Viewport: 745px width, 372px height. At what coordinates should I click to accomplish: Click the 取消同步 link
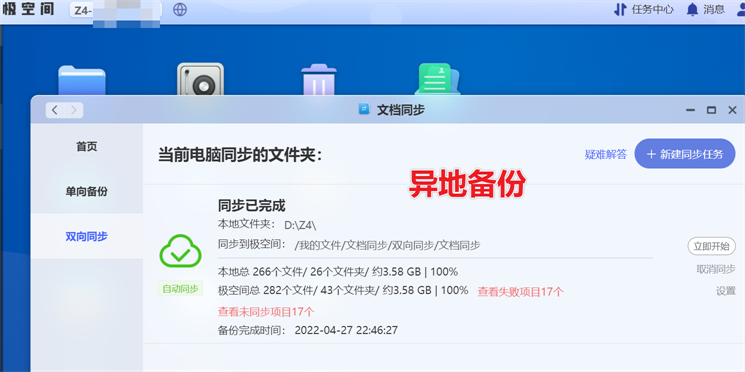tap(716, 269)
